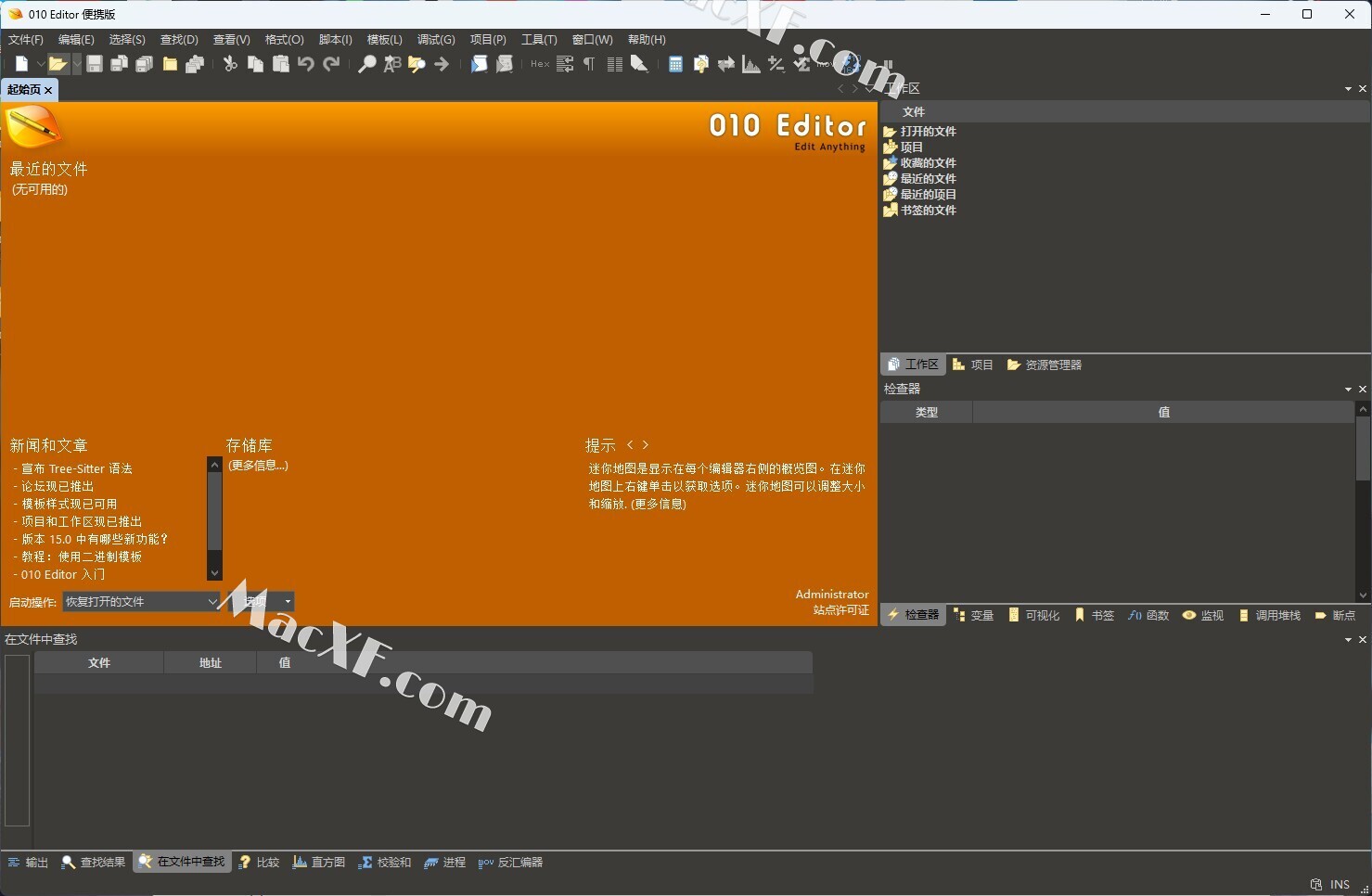Screen dimensions: 1372x896
Task: Open link 010 Editor 入门
Action: (63, 575)
